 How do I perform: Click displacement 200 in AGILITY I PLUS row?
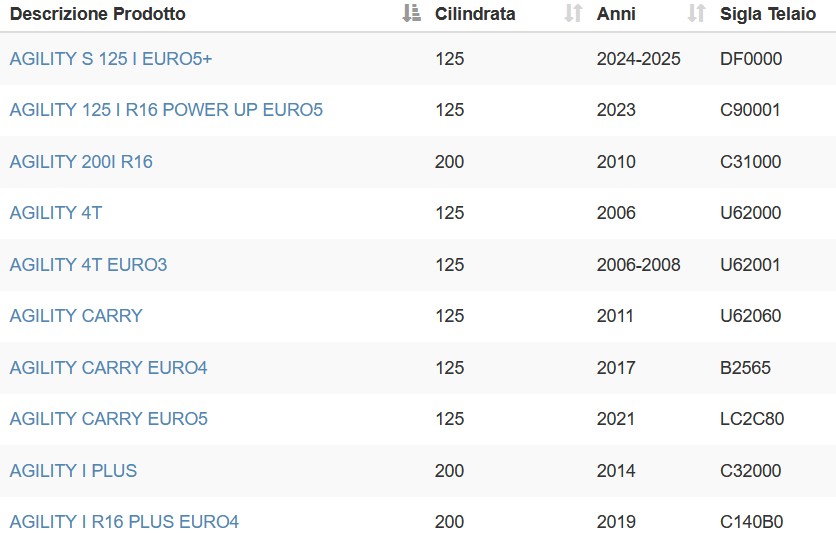[x=449, y=471]
